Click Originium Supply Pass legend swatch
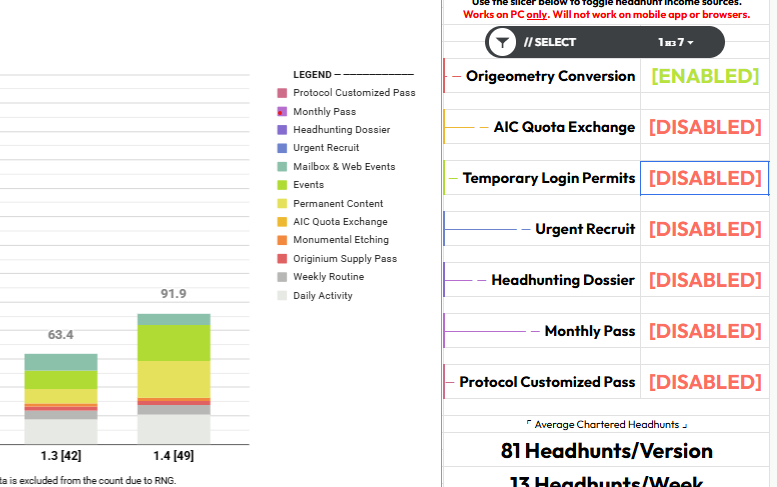 [x=282, y=258]
